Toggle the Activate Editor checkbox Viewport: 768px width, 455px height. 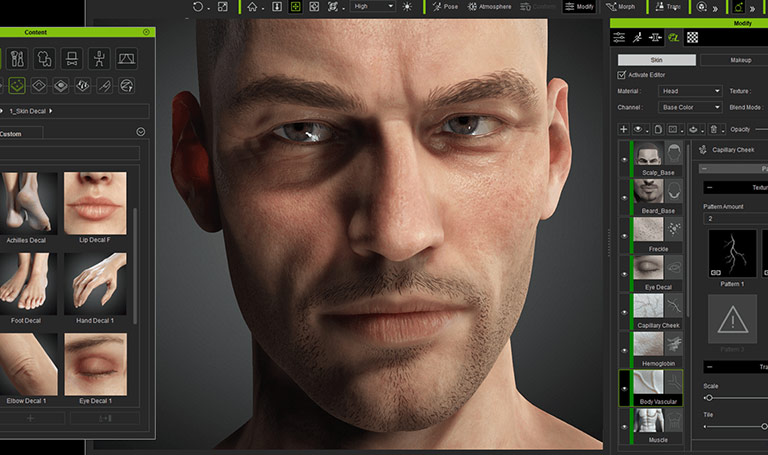(x=622, y=75)
